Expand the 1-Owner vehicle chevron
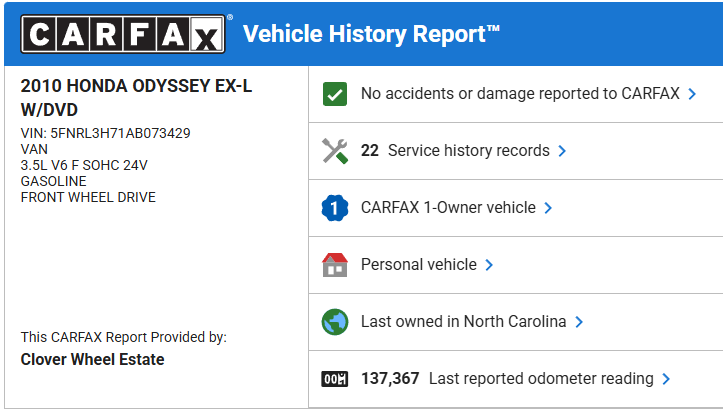 pos(548,208)
